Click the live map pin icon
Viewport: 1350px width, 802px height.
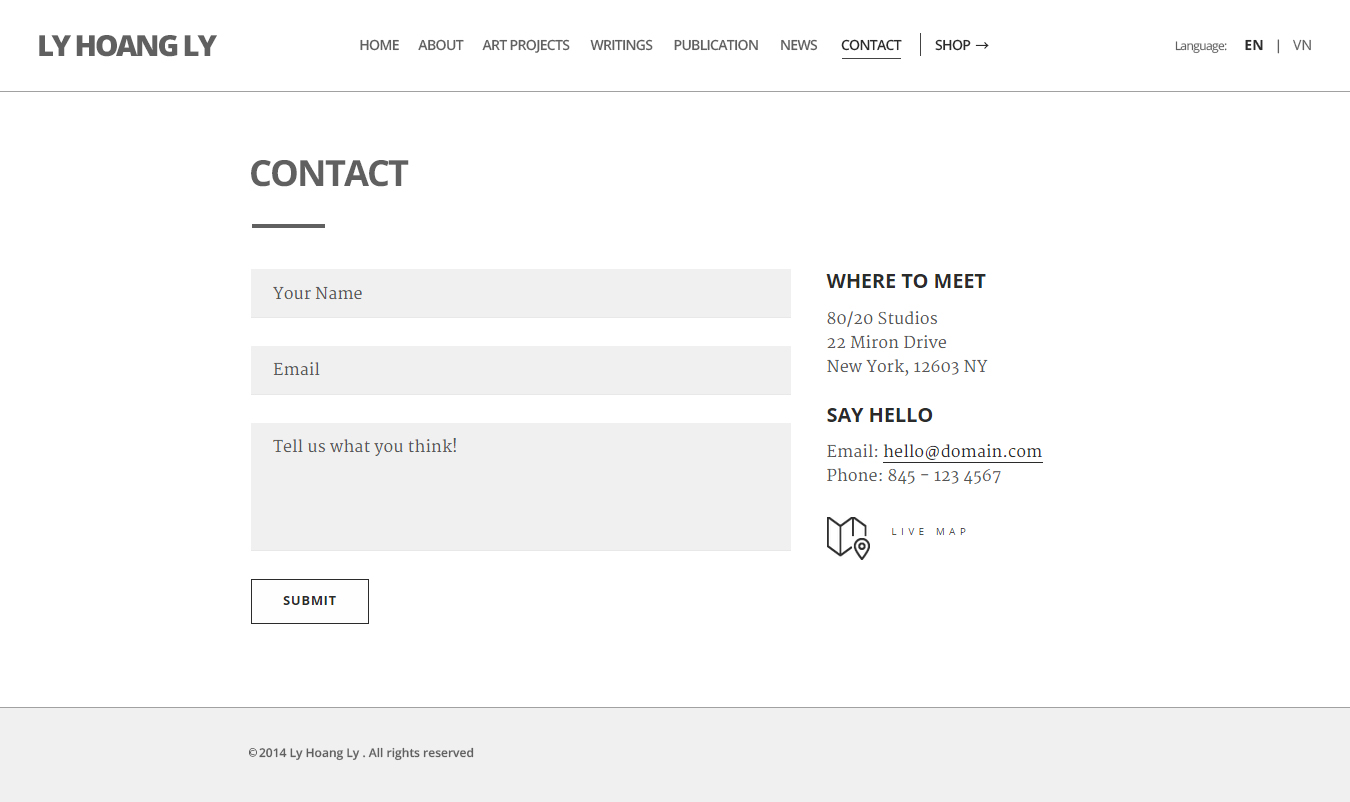848,537
